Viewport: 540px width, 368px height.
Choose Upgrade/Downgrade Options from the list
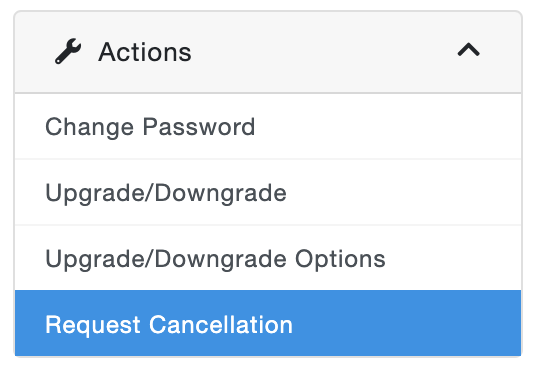(268, 258)
